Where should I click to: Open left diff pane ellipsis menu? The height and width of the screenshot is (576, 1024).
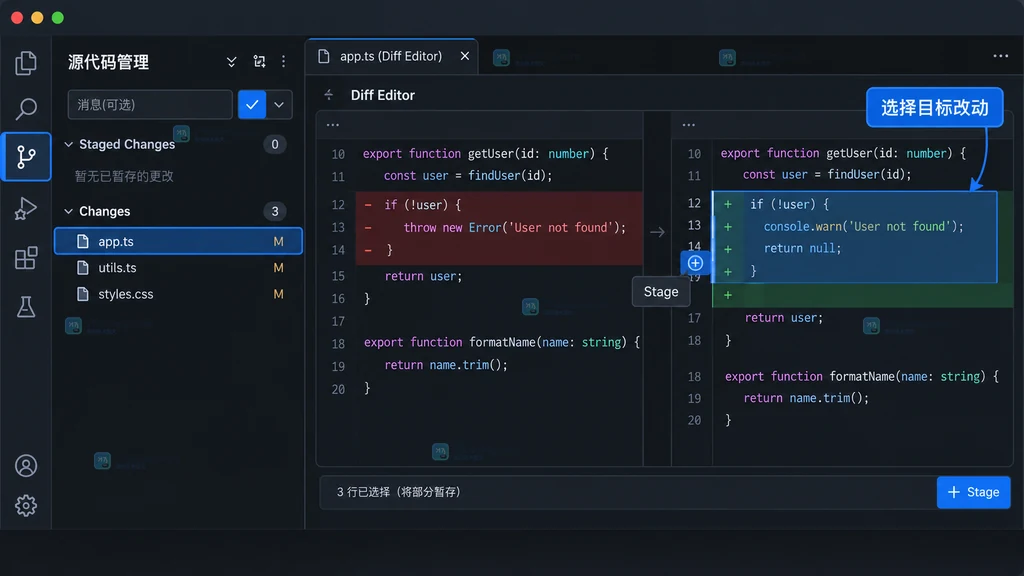[332, 125]
